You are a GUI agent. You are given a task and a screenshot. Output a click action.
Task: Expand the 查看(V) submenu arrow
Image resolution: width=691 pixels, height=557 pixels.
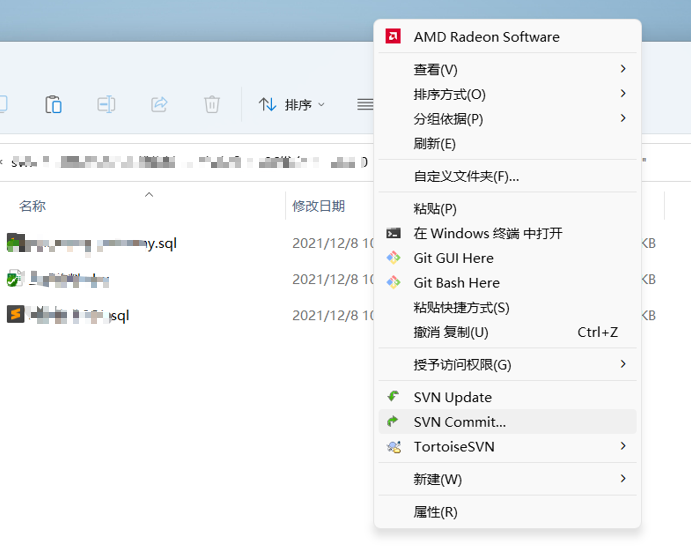[x=623, y=69]
